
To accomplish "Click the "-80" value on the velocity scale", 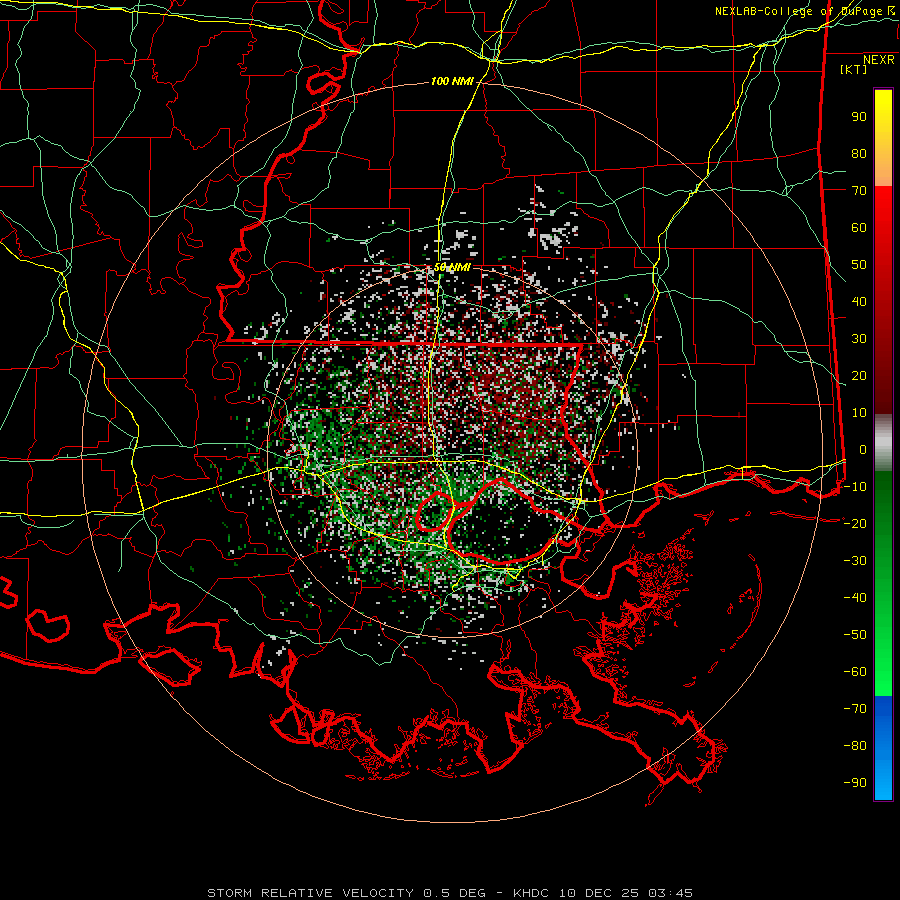I will pos(855,746).
